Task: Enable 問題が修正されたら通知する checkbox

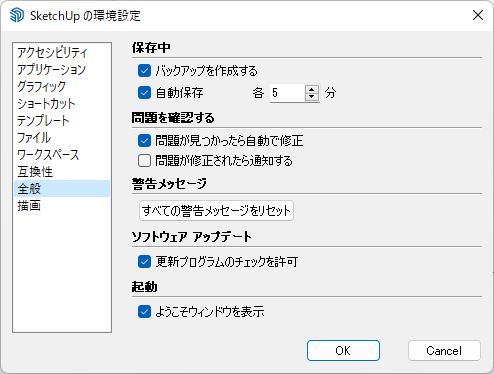Action: [x=144, y=161]
